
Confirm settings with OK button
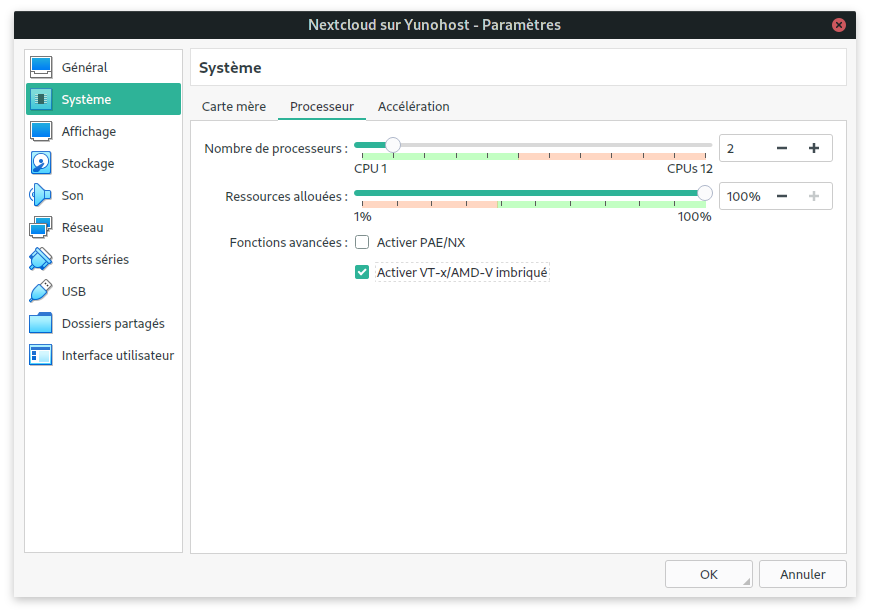point(709,574)
